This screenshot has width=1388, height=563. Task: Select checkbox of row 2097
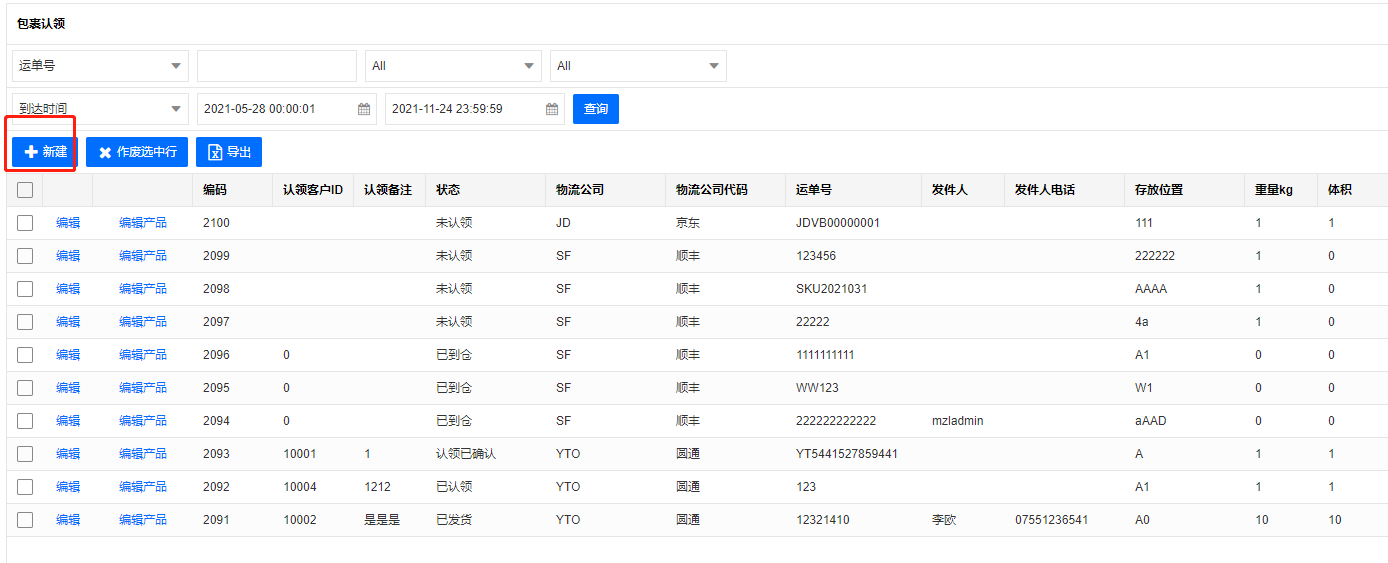click(25, 322)
